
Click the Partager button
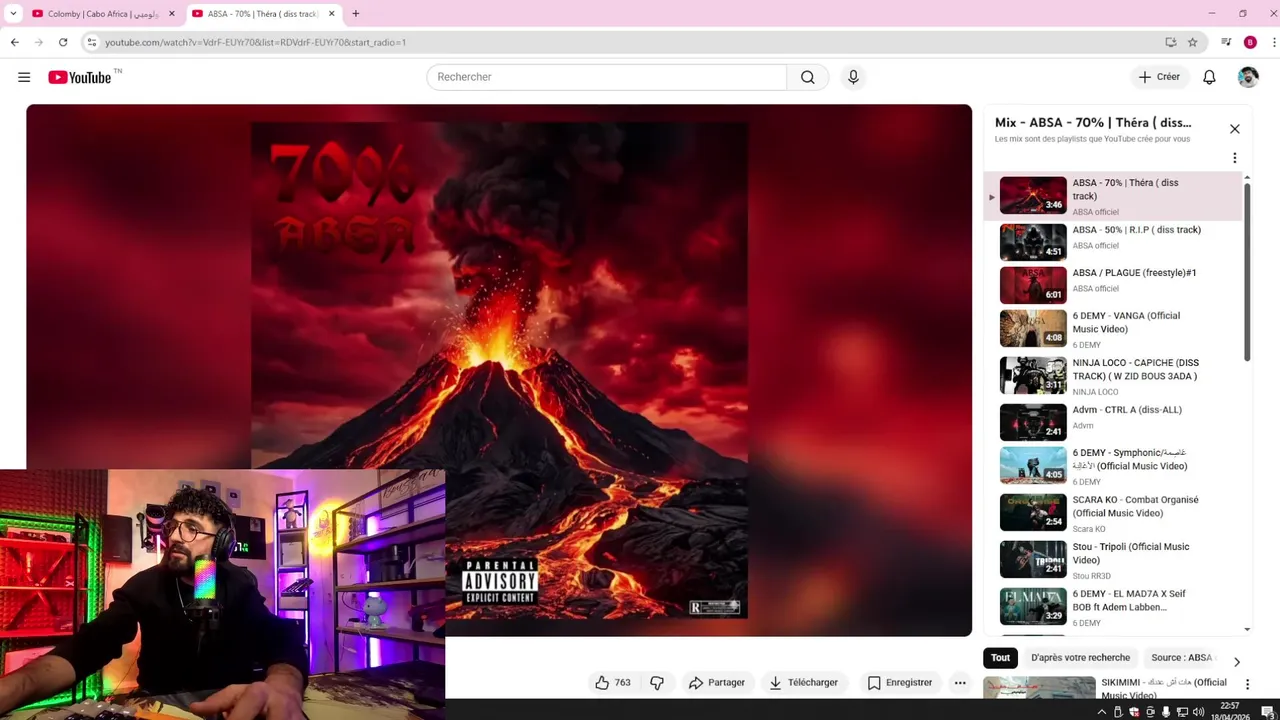[717, 683]
